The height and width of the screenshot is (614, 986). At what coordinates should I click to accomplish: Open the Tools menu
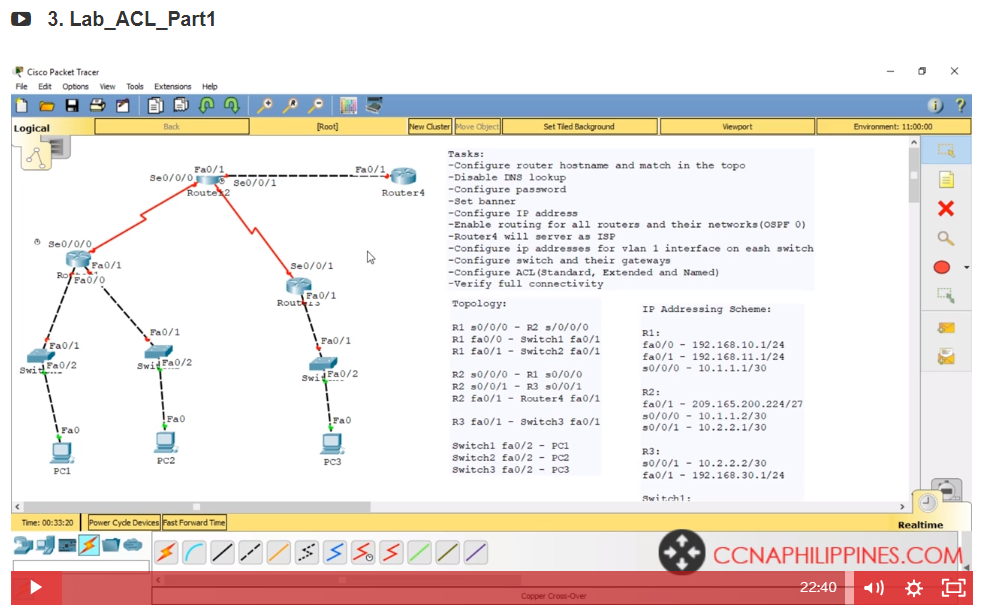[x=135, y=87]
